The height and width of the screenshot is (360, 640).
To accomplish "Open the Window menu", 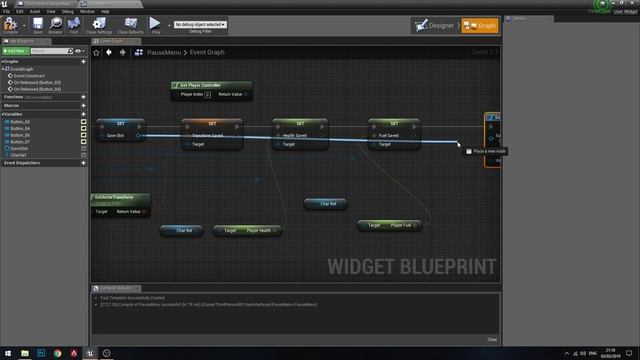I will pos(87,11).
